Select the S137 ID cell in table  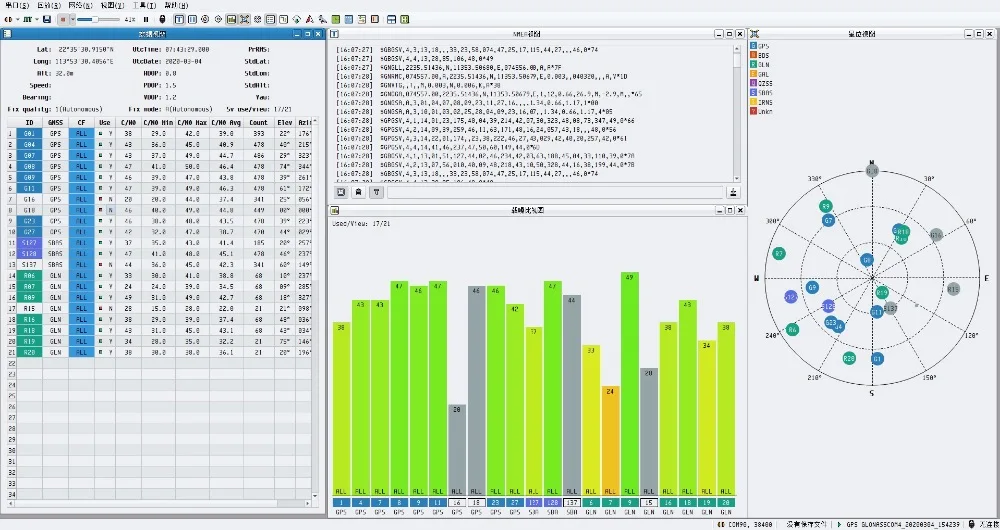[29, 265]
